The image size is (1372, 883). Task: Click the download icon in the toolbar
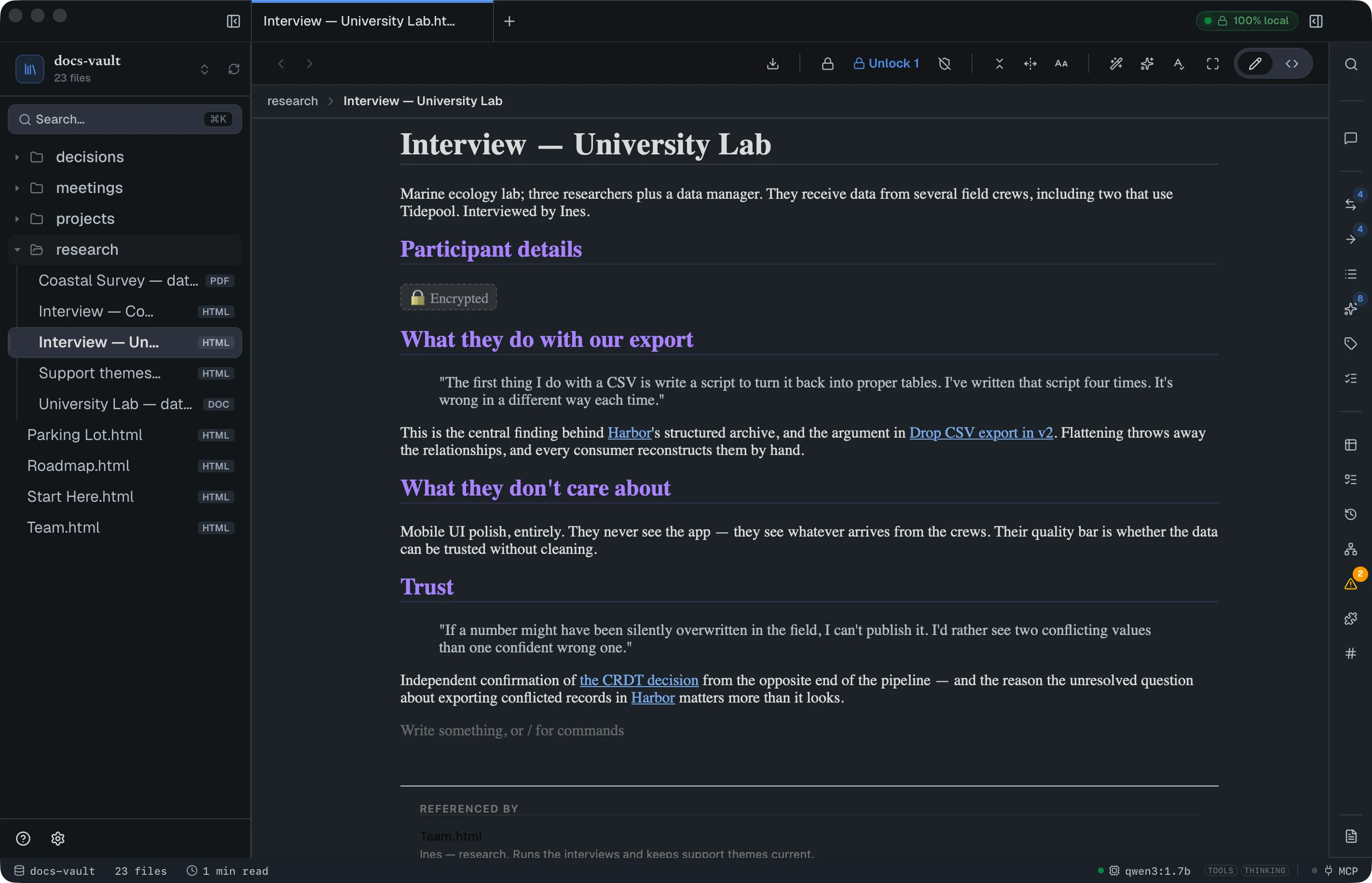point(772,64)
